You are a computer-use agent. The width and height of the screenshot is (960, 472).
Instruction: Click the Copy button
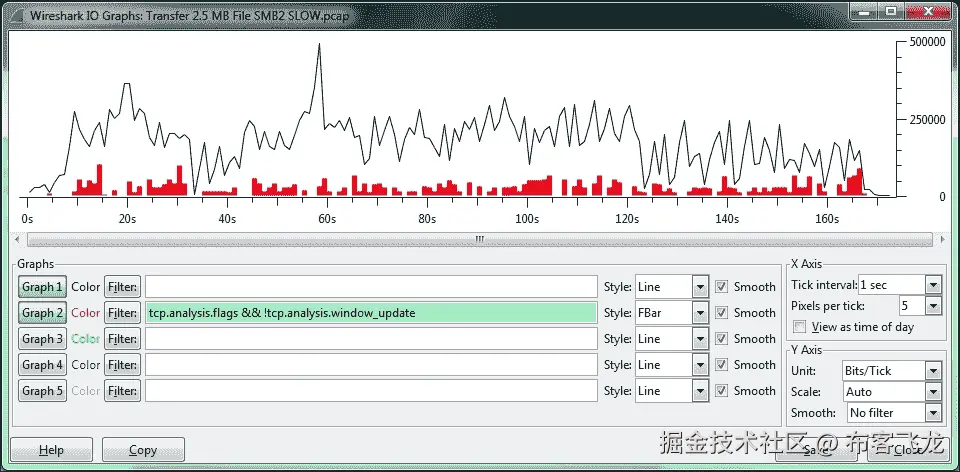143,450
